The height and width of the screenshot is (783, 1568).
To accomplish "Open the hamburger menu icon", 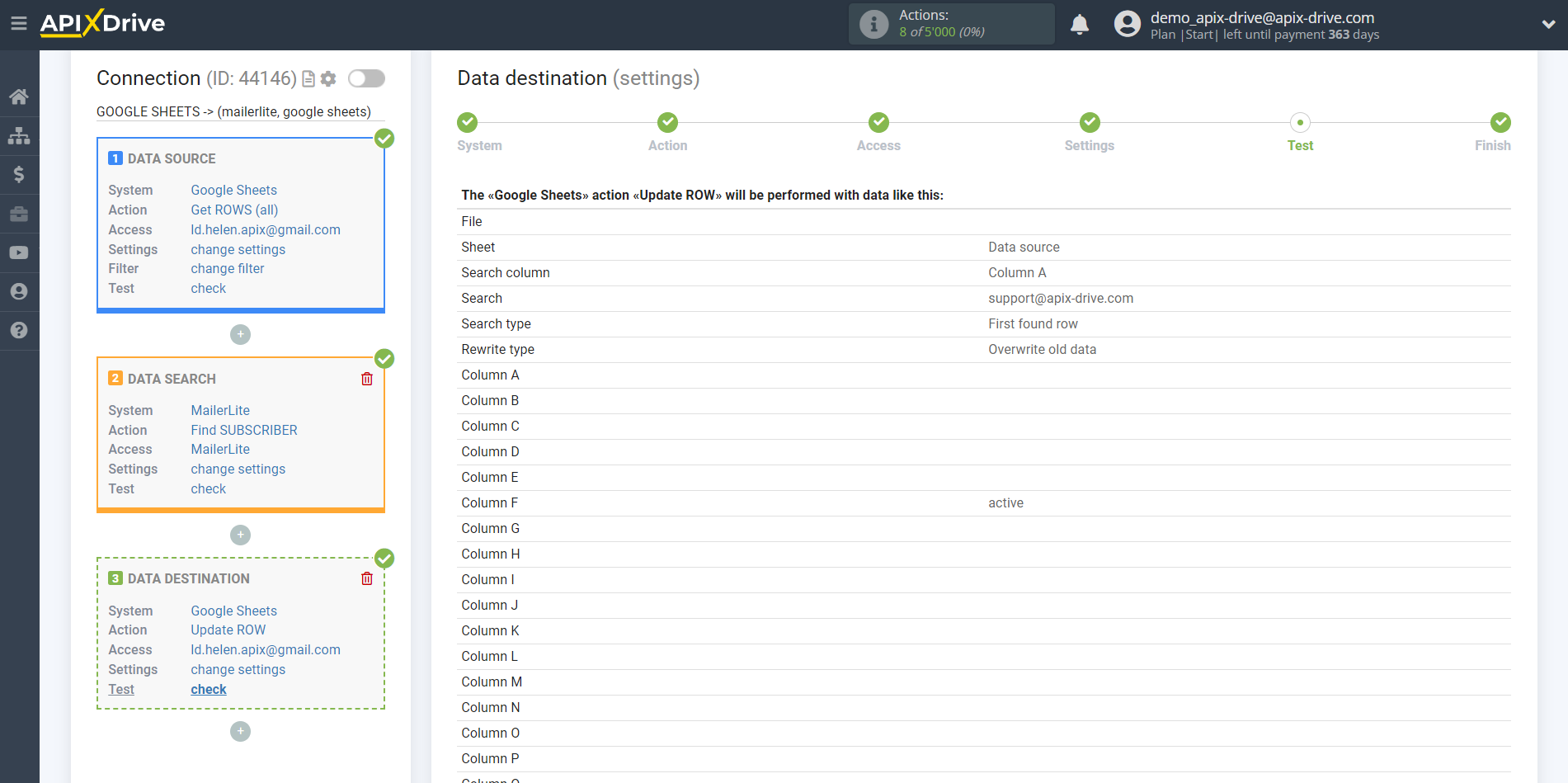I will [x=19, y=23].
